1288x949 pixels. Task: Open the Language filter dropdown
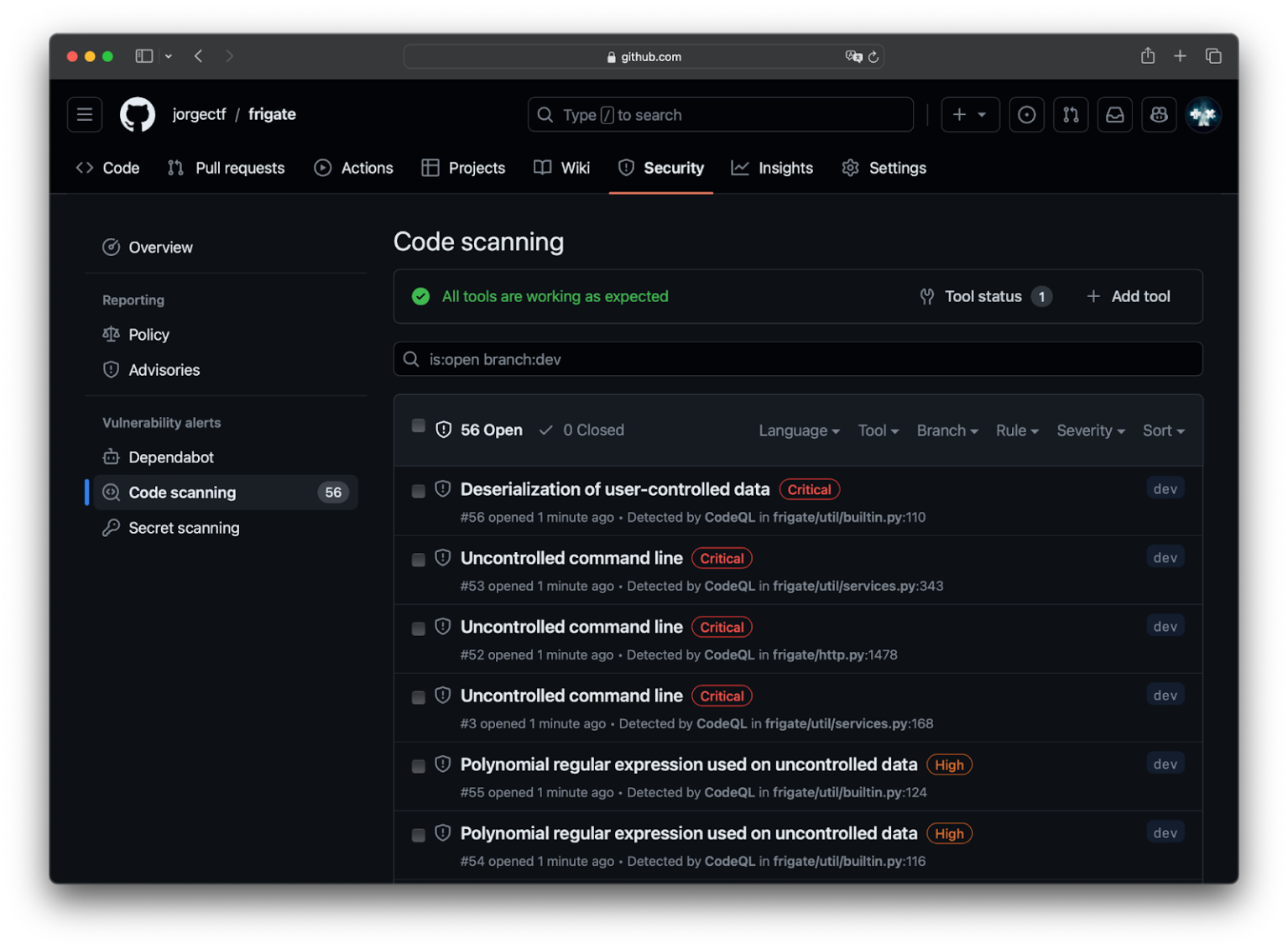(x=799, y=430)
